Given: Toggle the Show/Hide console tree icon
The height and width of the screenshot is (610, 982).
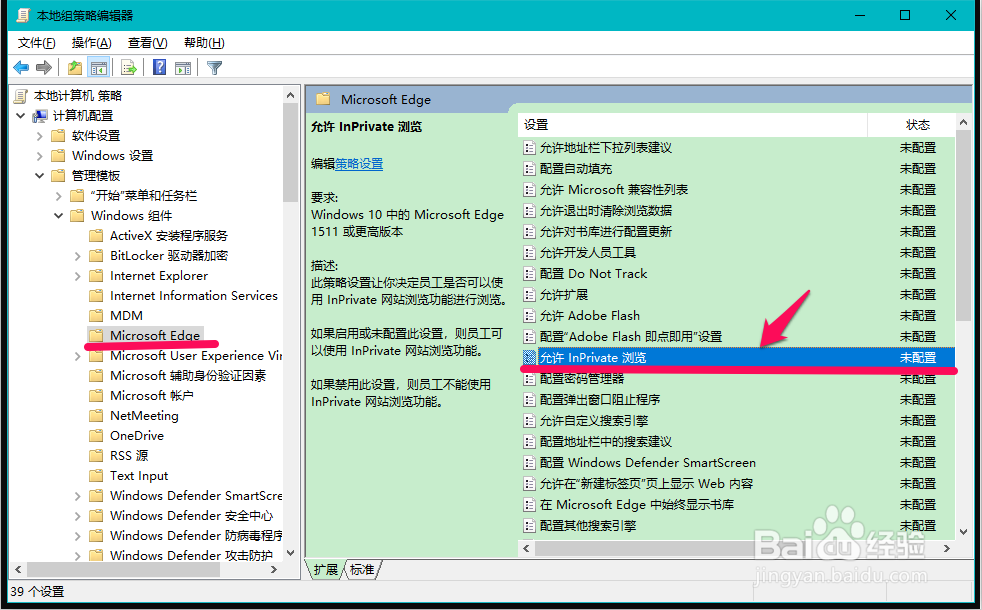Looking at the screenshot, I should coord(98,67).
